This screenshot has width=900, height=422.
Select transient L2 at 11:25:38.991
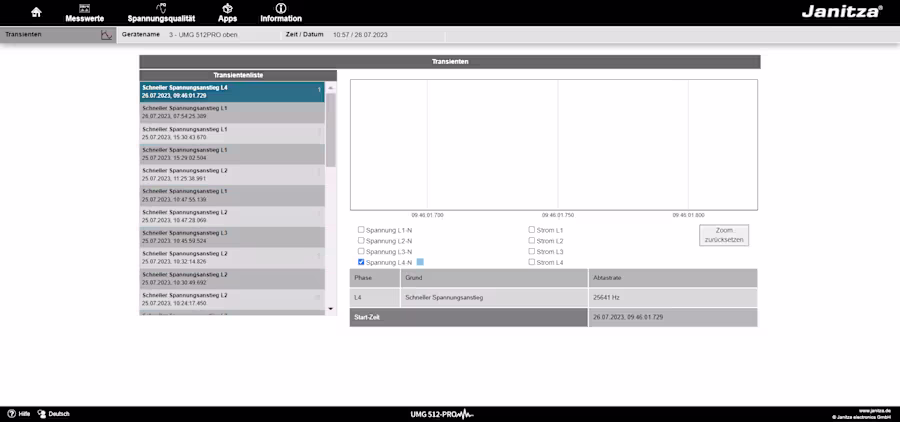pos(232,174)
